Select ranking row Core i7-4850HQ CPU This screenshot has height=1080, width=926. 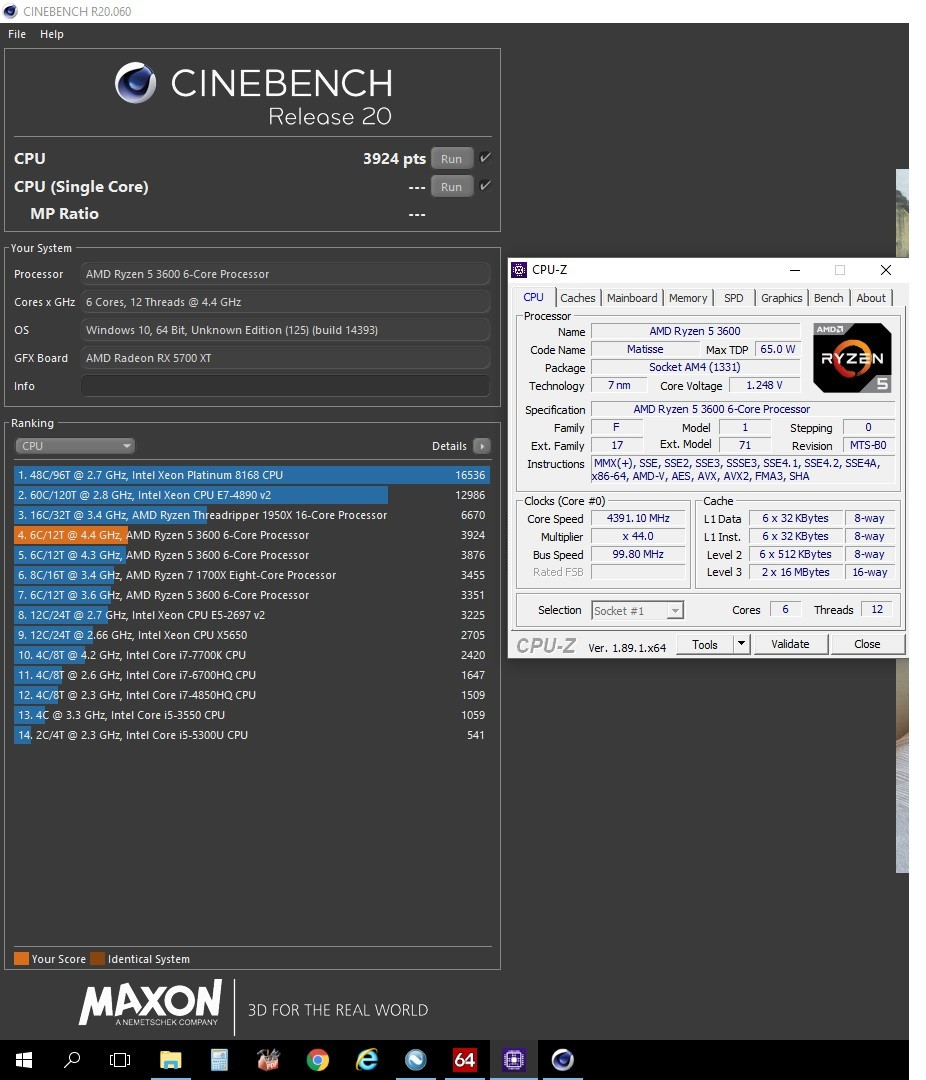click(x=251, y=694)
